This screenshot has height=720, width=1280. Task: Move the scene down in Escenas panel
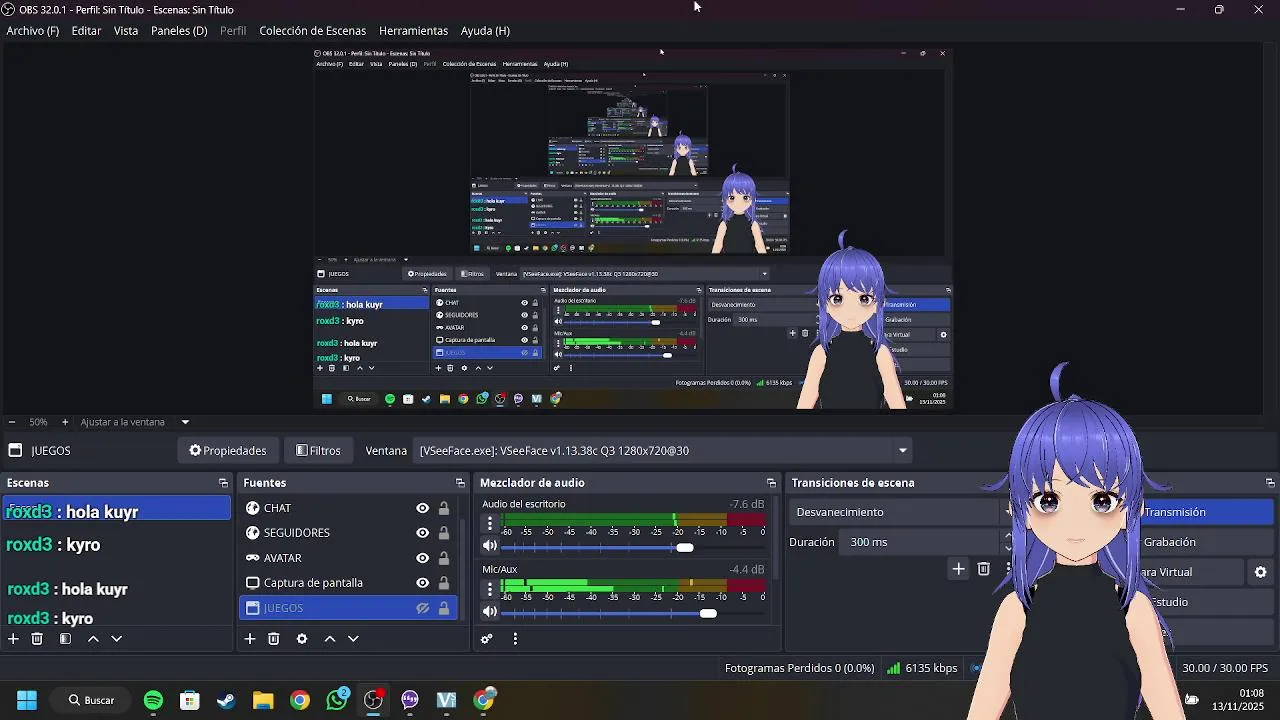coord(116,639)
